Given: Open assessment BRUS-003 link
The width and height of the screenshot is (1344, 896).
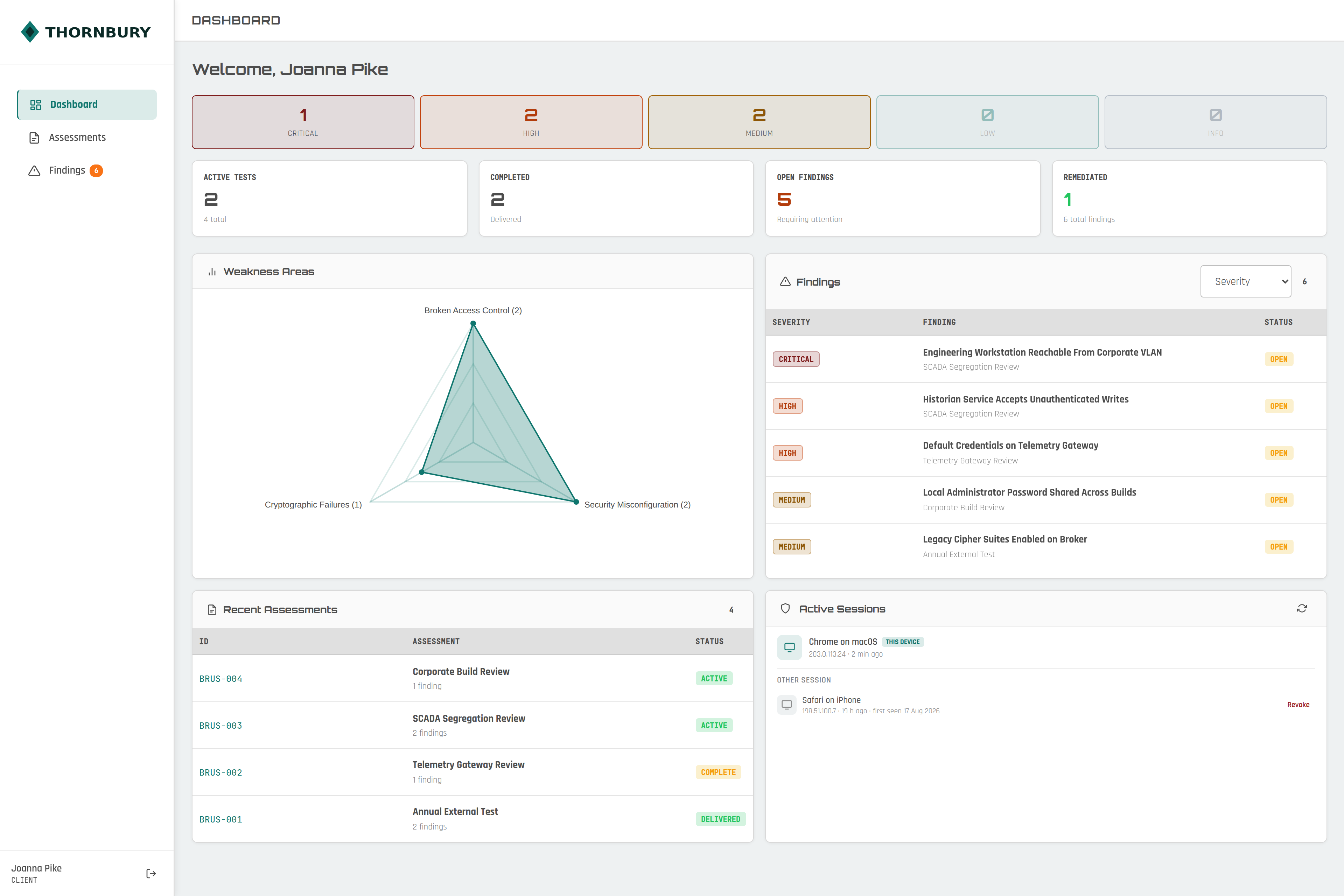Looking at the screenshot, I should click(x=220, y=726).
